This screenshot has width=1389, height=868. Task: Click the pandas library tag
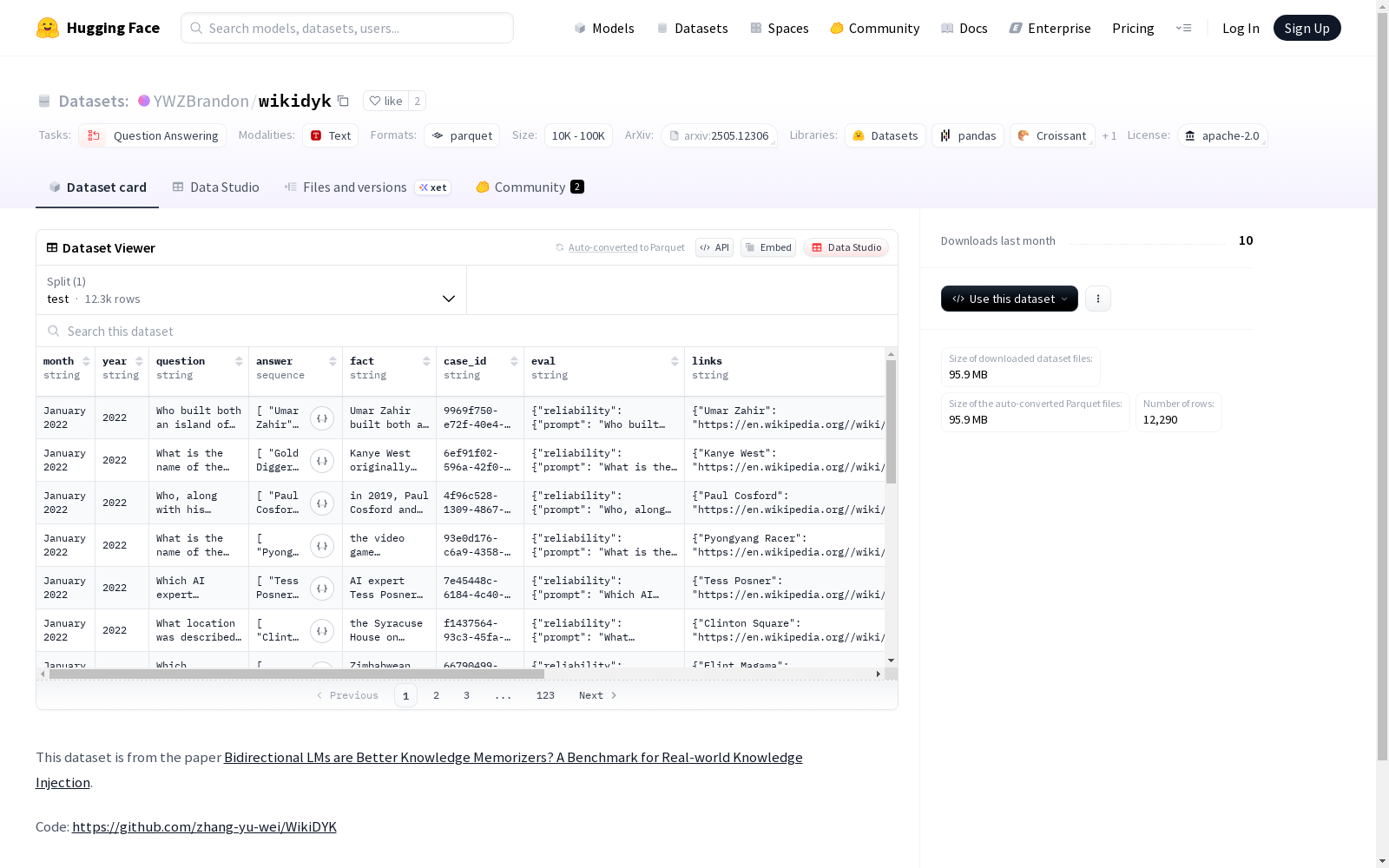(968, 135)
